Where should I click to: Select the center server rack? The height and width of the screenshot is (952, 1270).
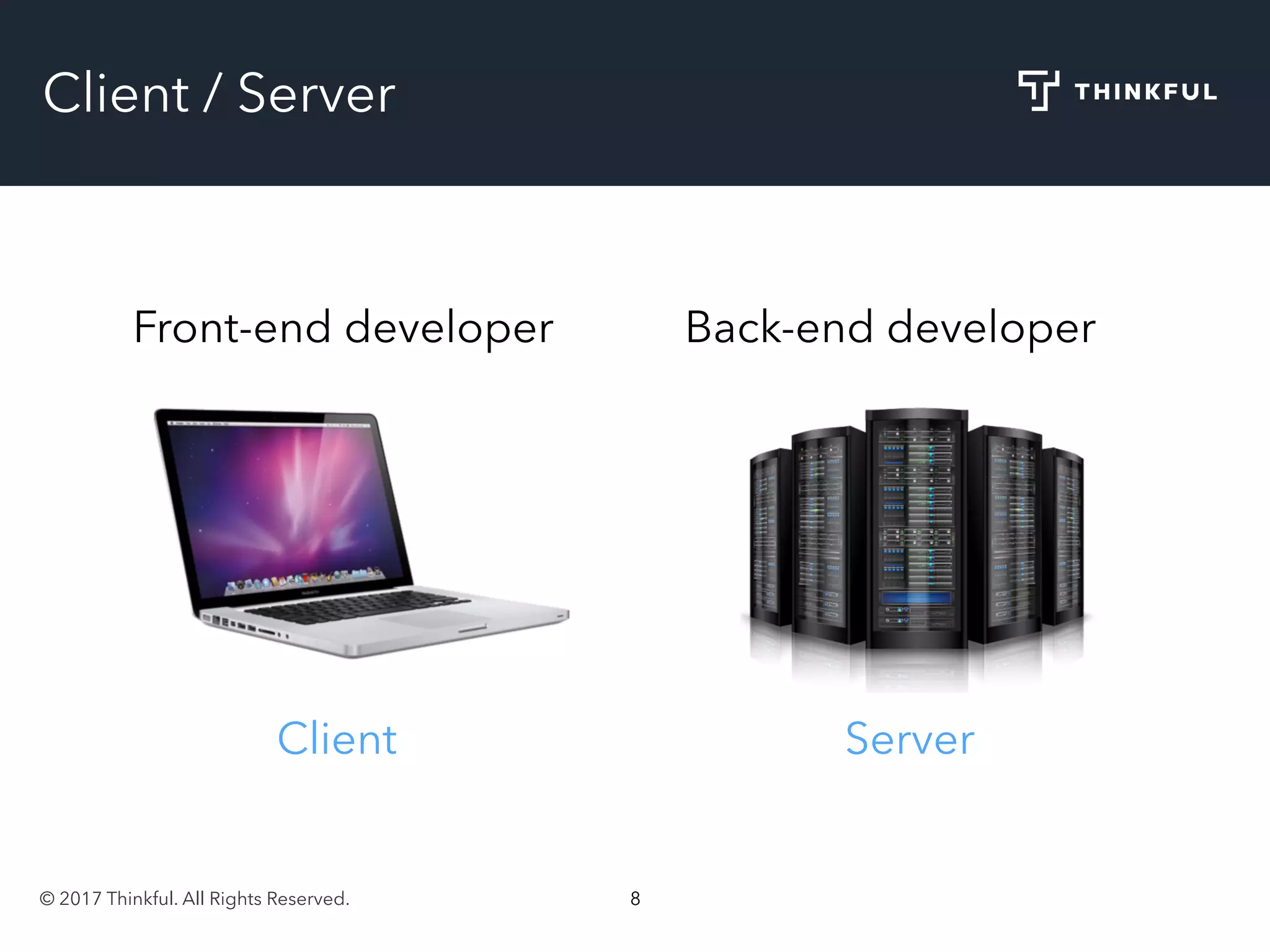click(x=917, y=527)
